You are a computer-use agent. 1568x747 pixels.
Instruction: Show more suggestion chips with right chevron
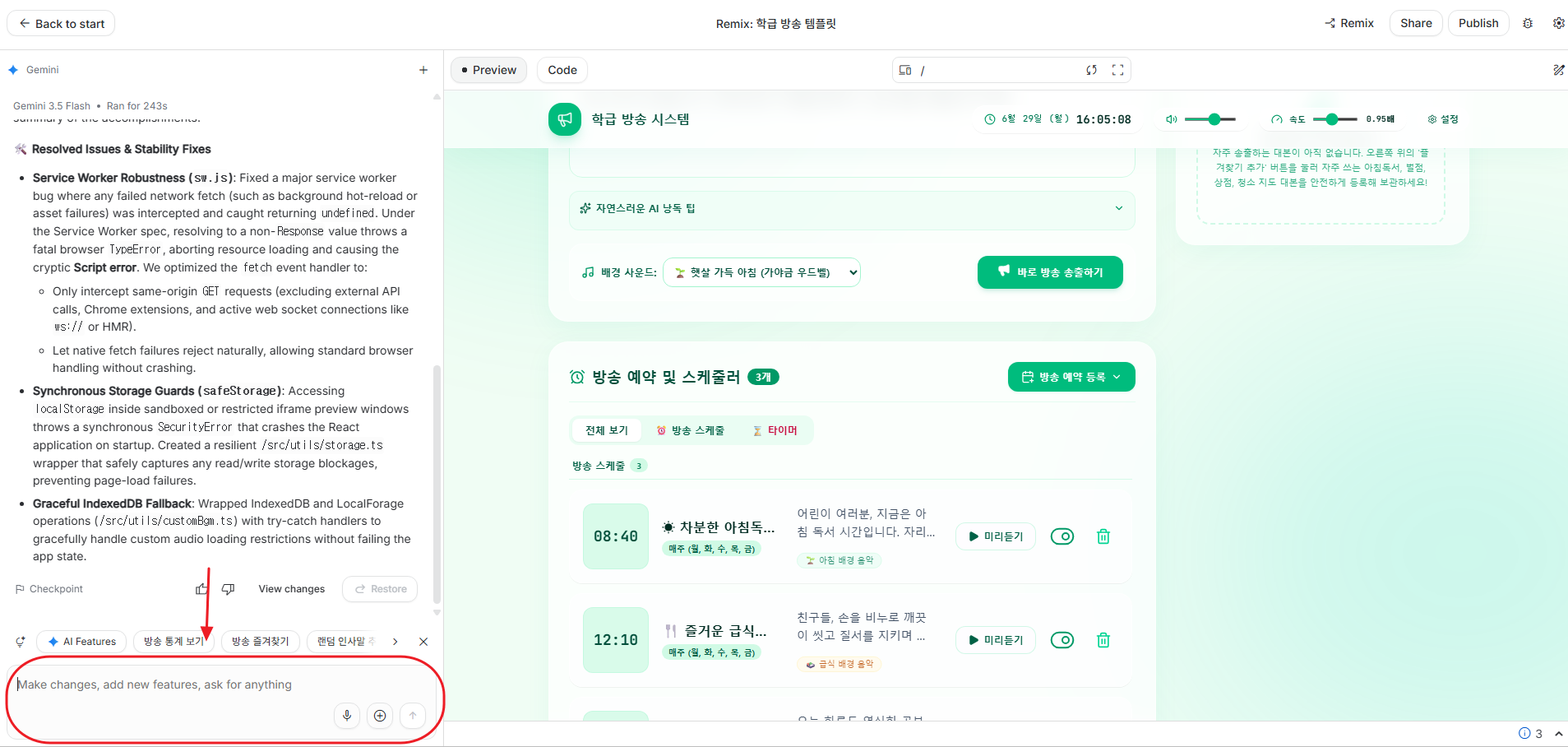(395, 642)
